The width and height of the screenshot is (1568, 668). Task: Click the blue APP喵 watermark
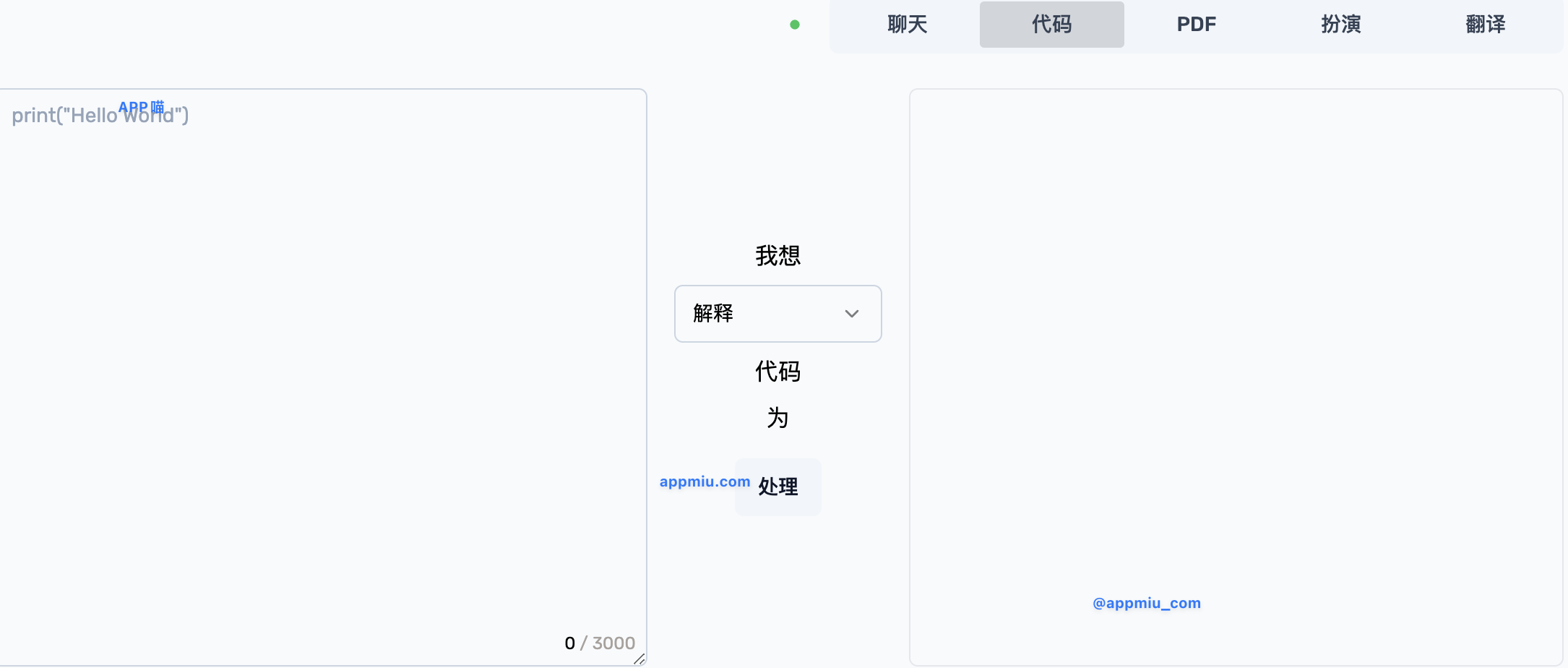point(142,107)
